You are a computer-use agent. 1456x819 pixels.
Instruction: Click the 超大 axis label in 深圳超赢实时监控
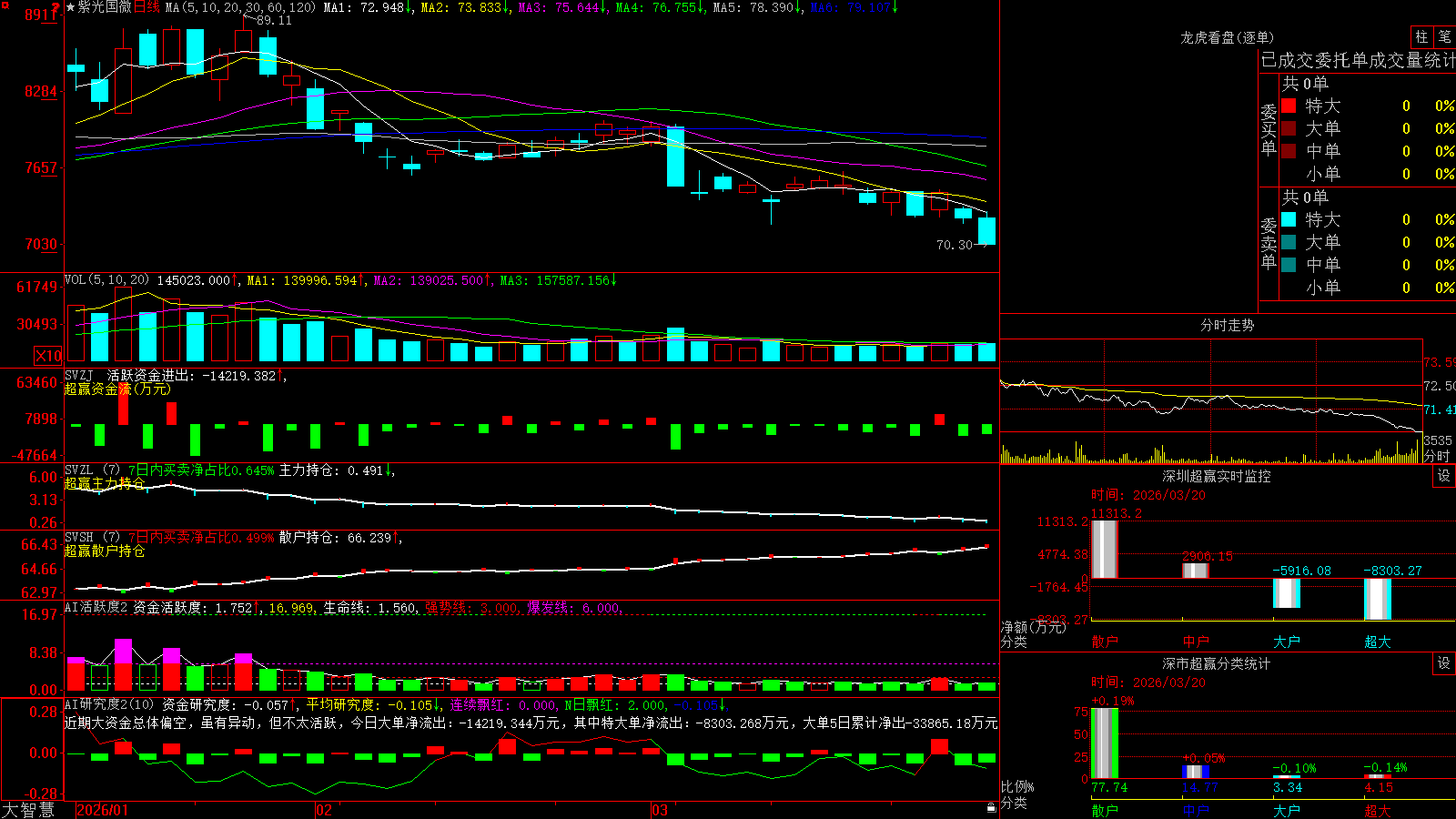pyautogui.click(x=1378, y=642)
